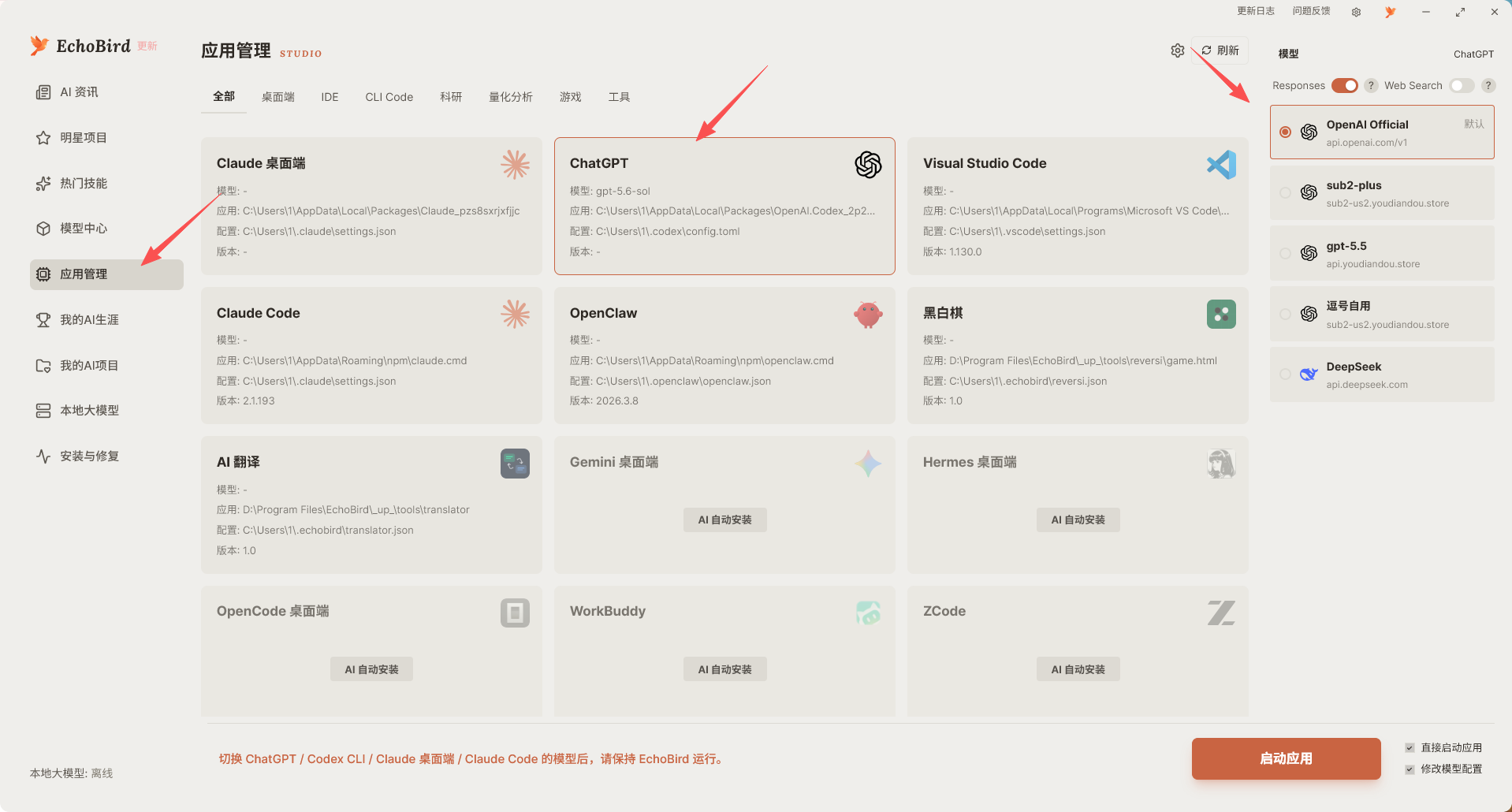Click the 我的AI项目 folder icon
The height and width of the screenshot is (812, 1512).
tap(43, 366)
